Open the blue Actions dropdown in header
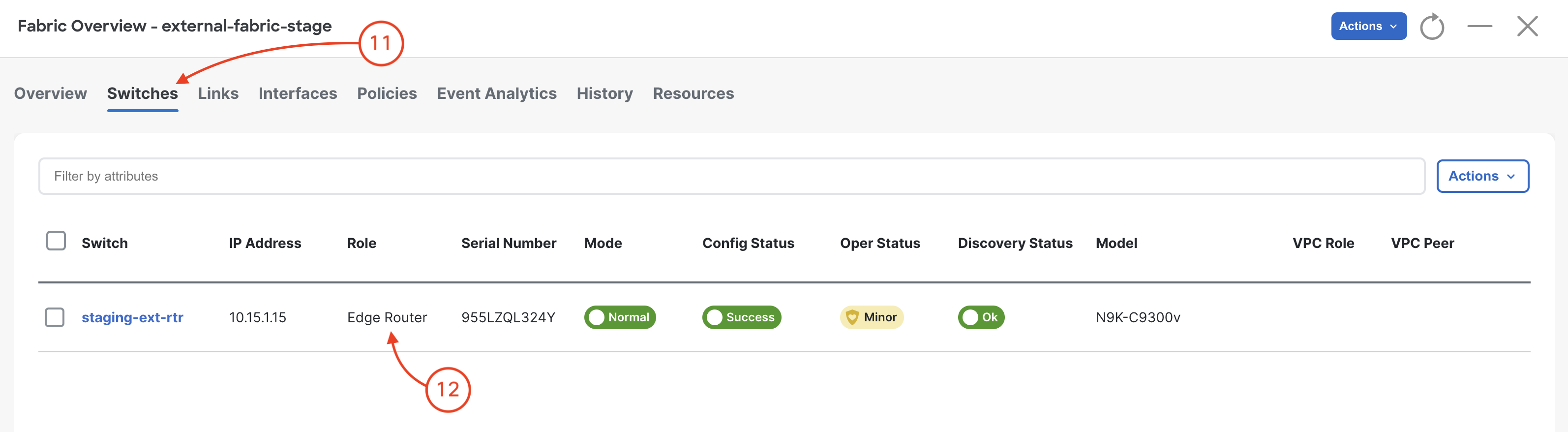Image resolution: width=1568 pixels, height=432 pixels. pyautogui.click(x=1368, y=26)
